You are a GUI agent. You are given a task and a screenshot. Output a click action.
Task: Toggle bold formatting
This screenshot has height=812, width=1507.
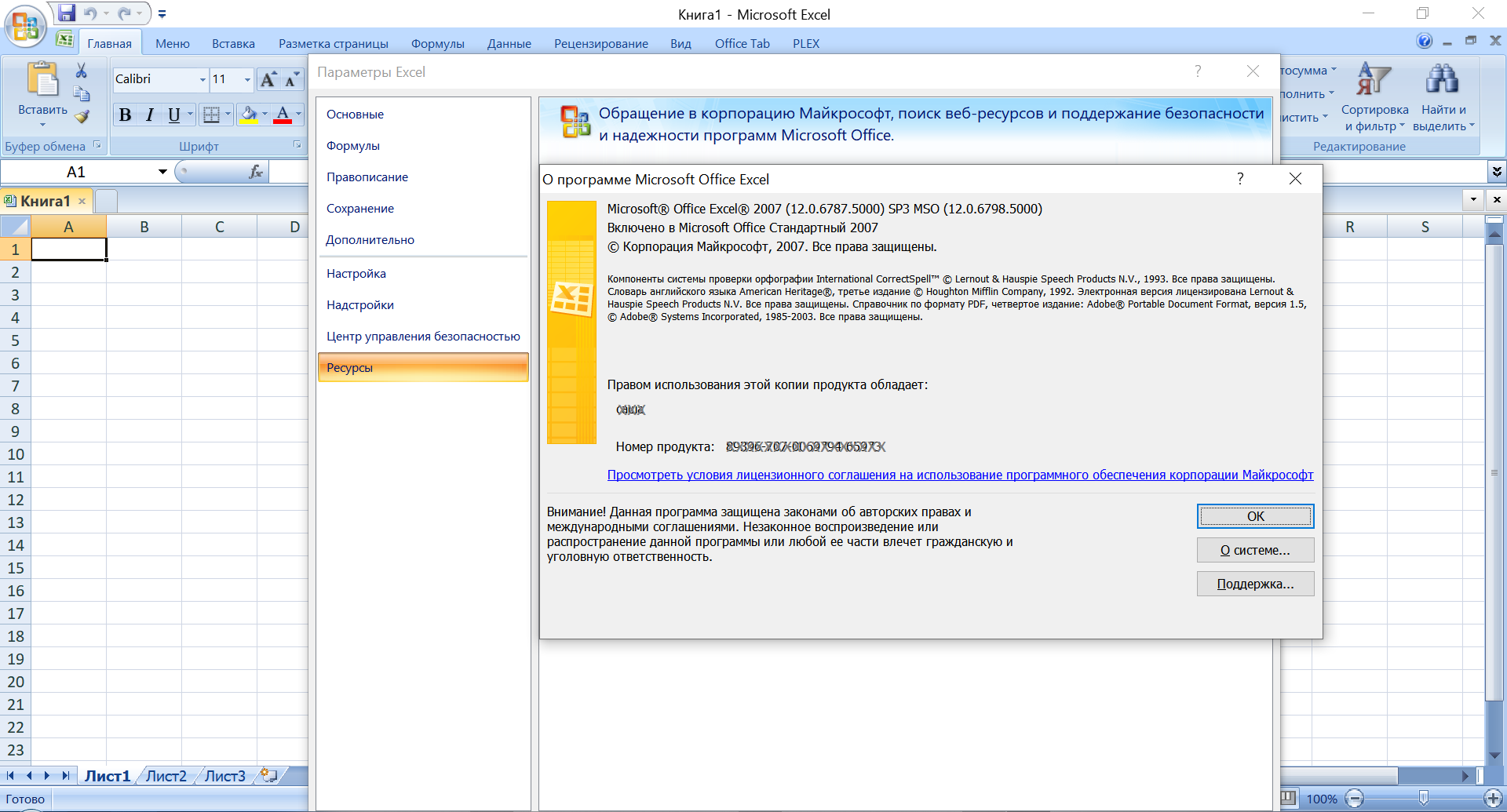coord(125,115)
